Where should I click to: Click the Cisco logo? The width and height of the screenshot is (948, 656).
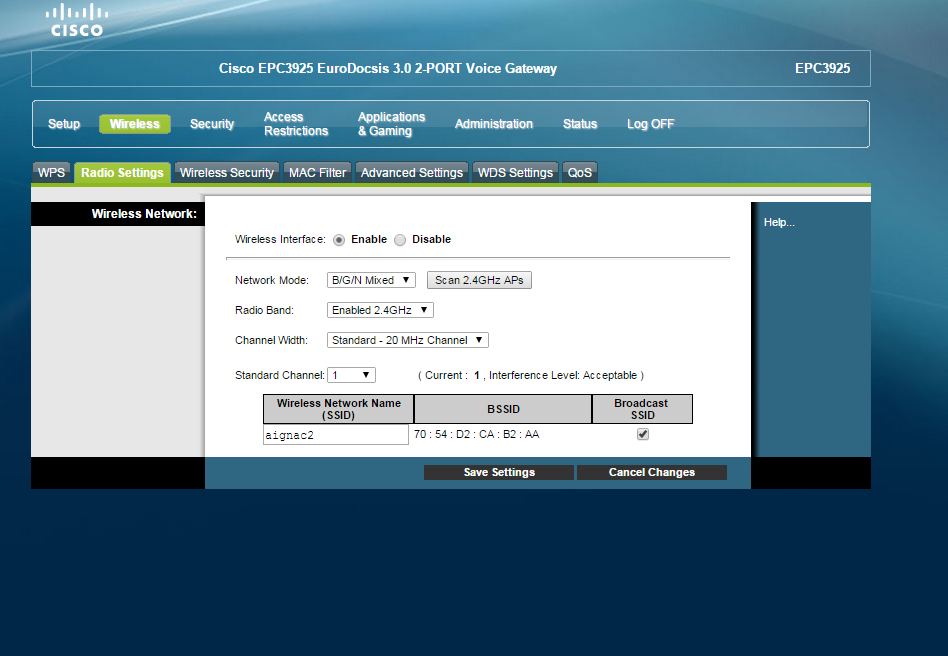[x=78, y=20]
